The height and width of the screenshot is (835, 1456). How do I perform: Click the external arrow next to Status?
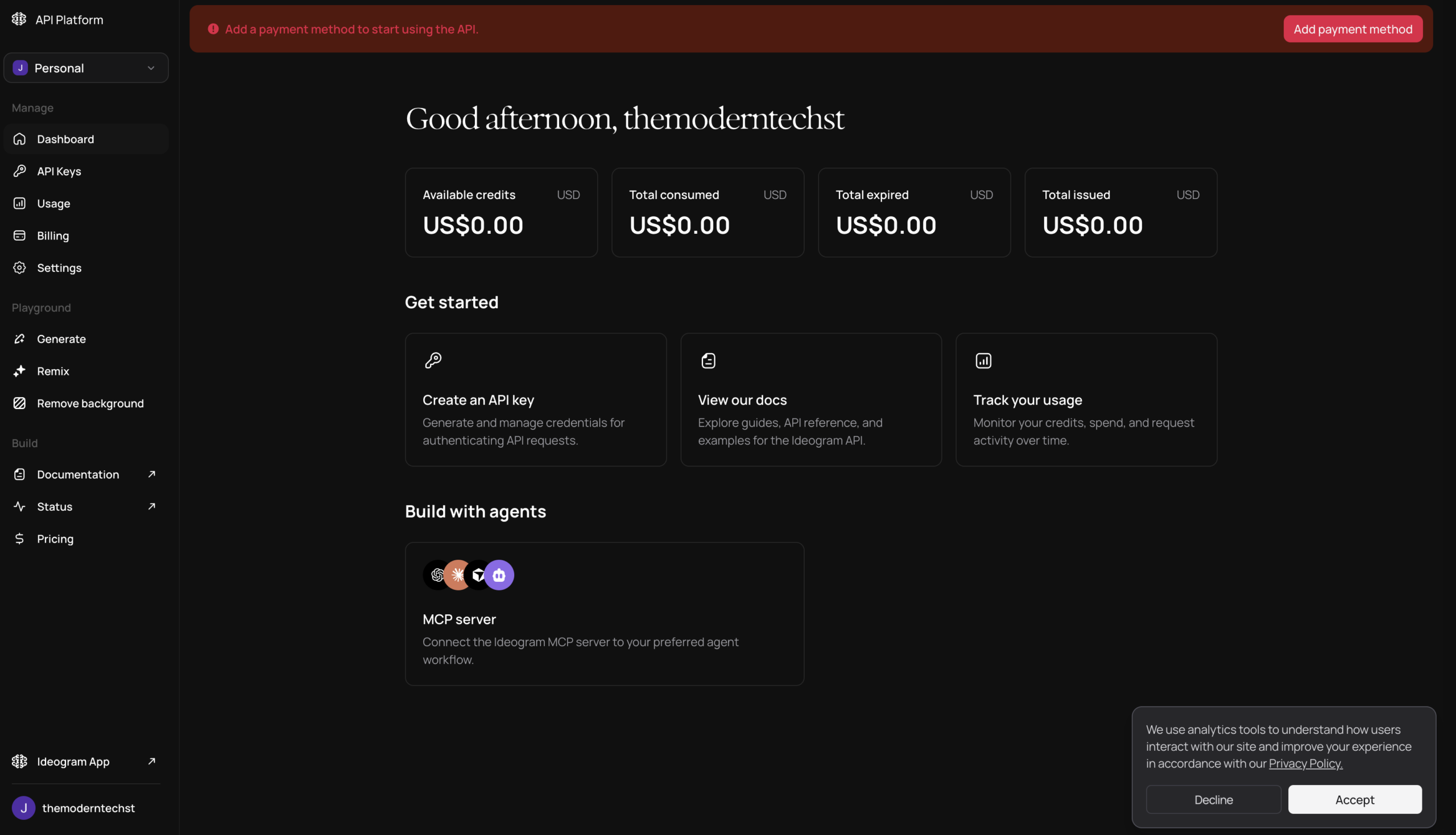[151, 506]
